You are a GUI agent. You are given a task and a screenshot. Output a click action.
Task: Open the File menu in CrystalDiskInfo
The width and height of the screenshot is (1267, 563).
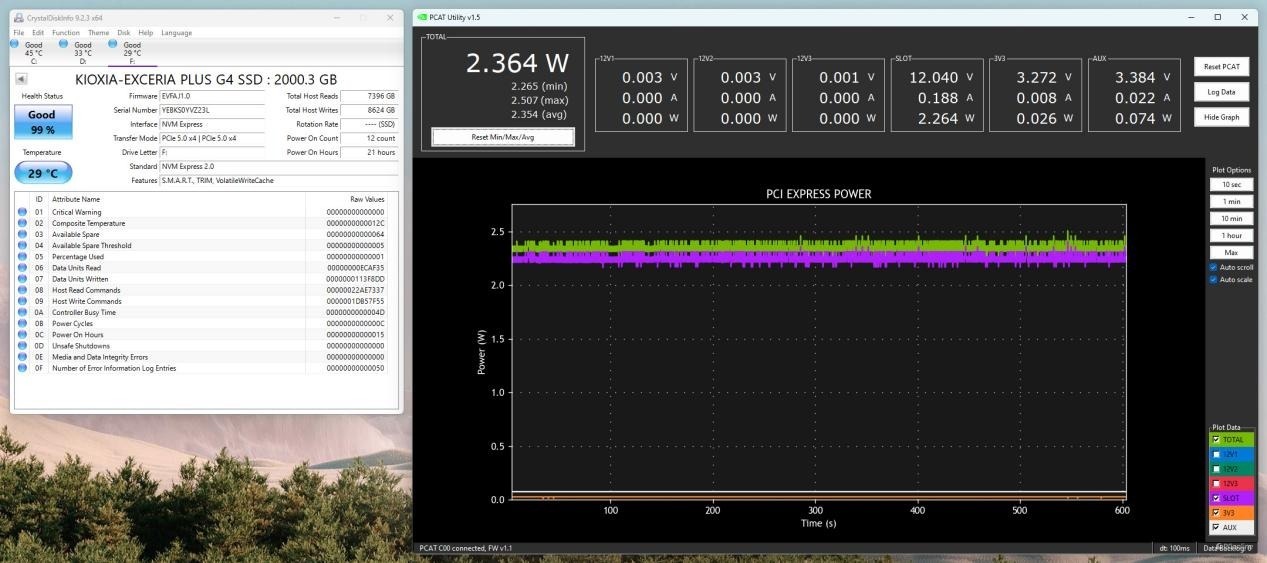[19, 33]
